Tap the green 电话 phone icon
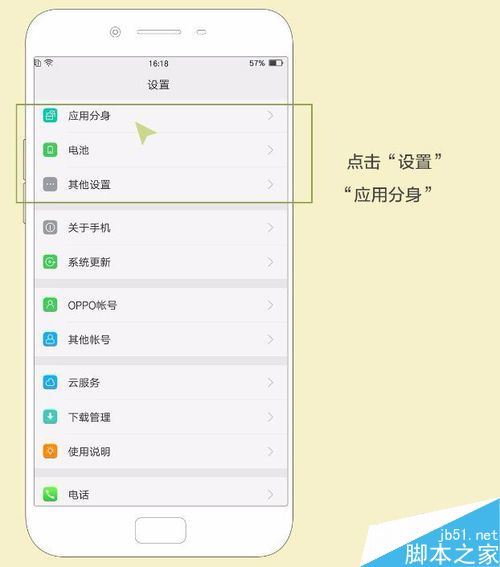 pos(50,494)
